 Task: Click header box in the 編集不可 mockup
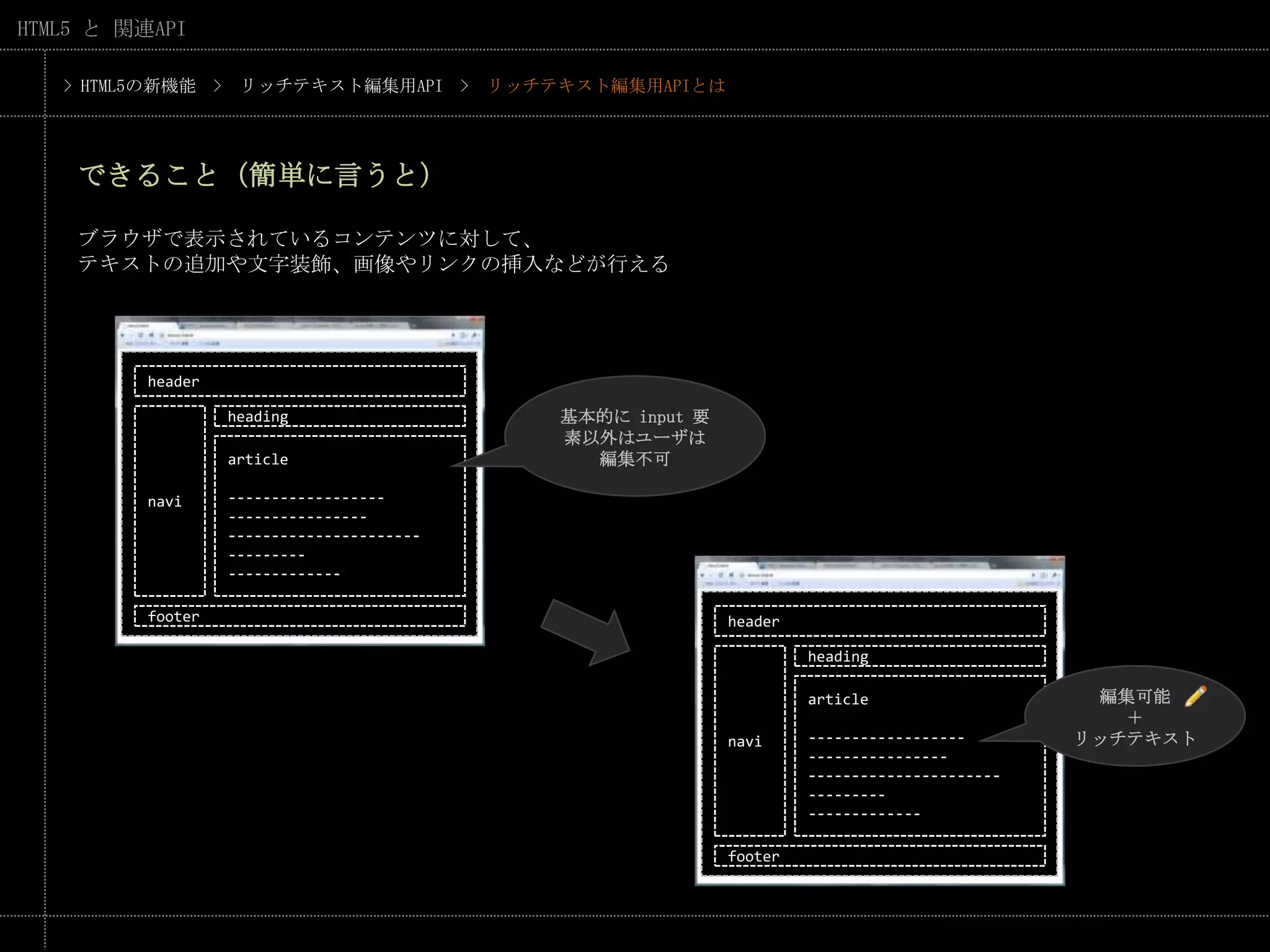(300, 381)
